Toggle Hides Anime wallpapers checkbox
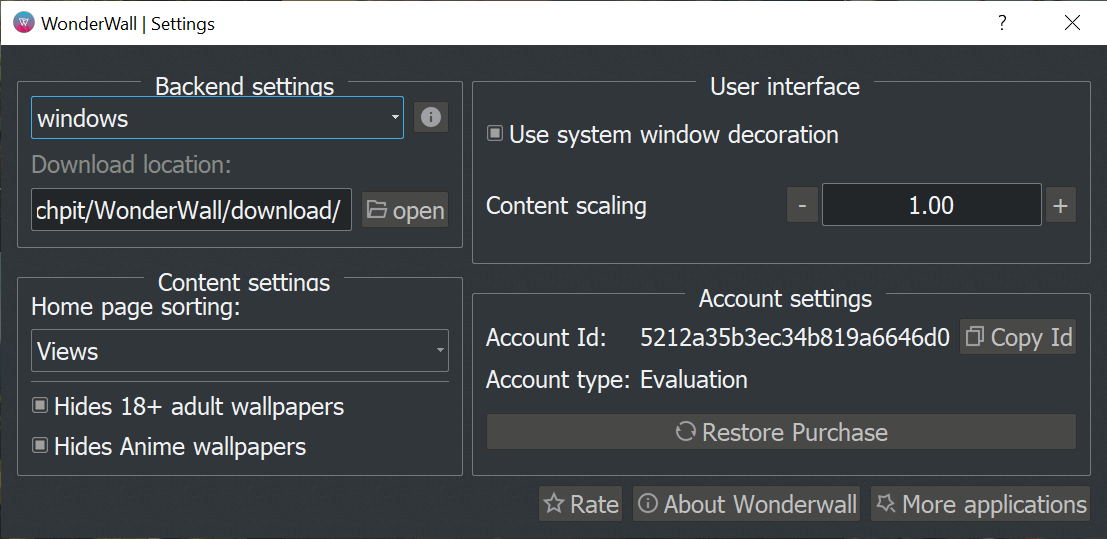1107x539 pixels. [x=41, y=446]
